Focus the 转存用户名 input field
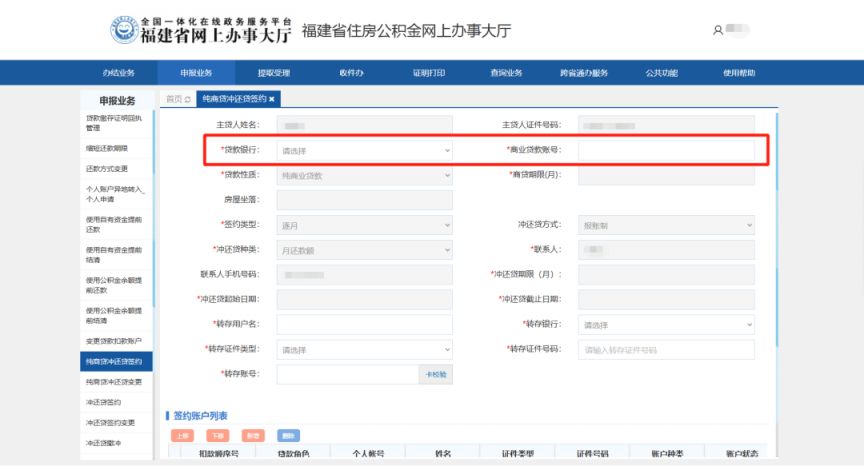 click(364, 325)
